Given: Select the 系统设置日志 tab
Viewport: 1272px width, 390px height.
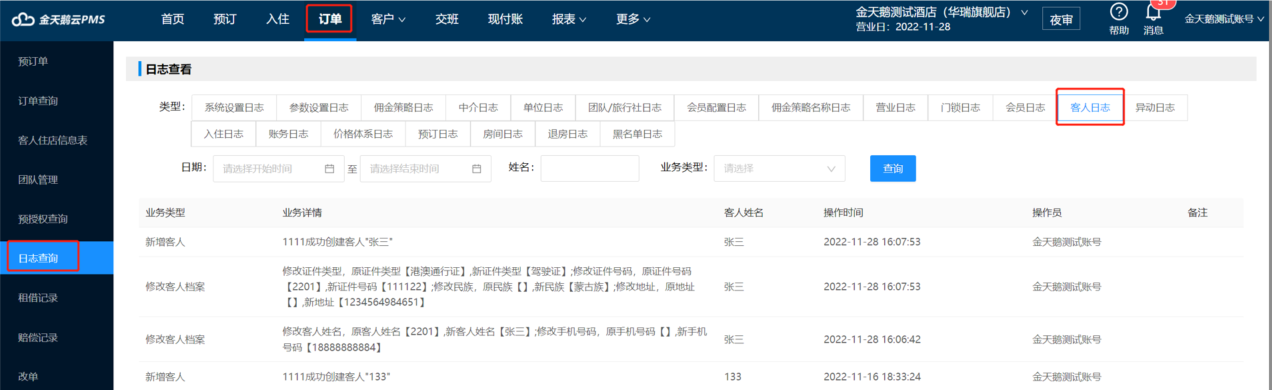Looking at the screenshot, I should coord(234,107).
